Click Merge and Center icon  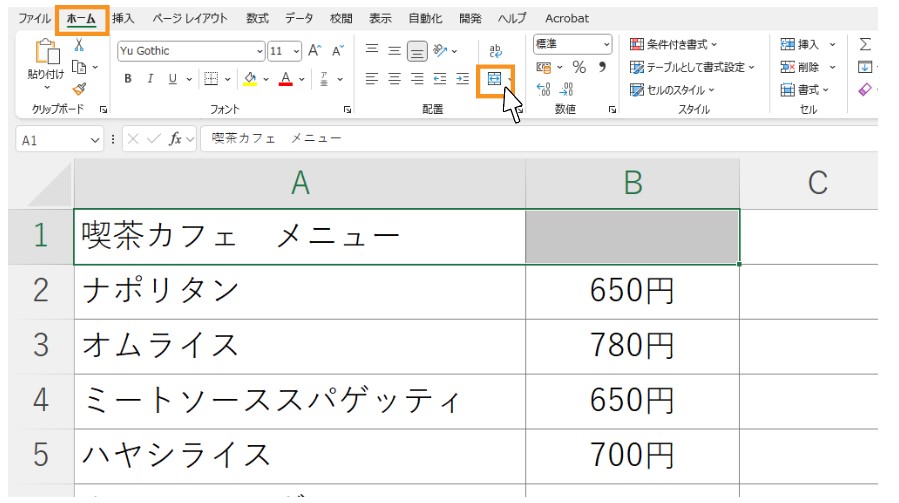pos(494,79)
